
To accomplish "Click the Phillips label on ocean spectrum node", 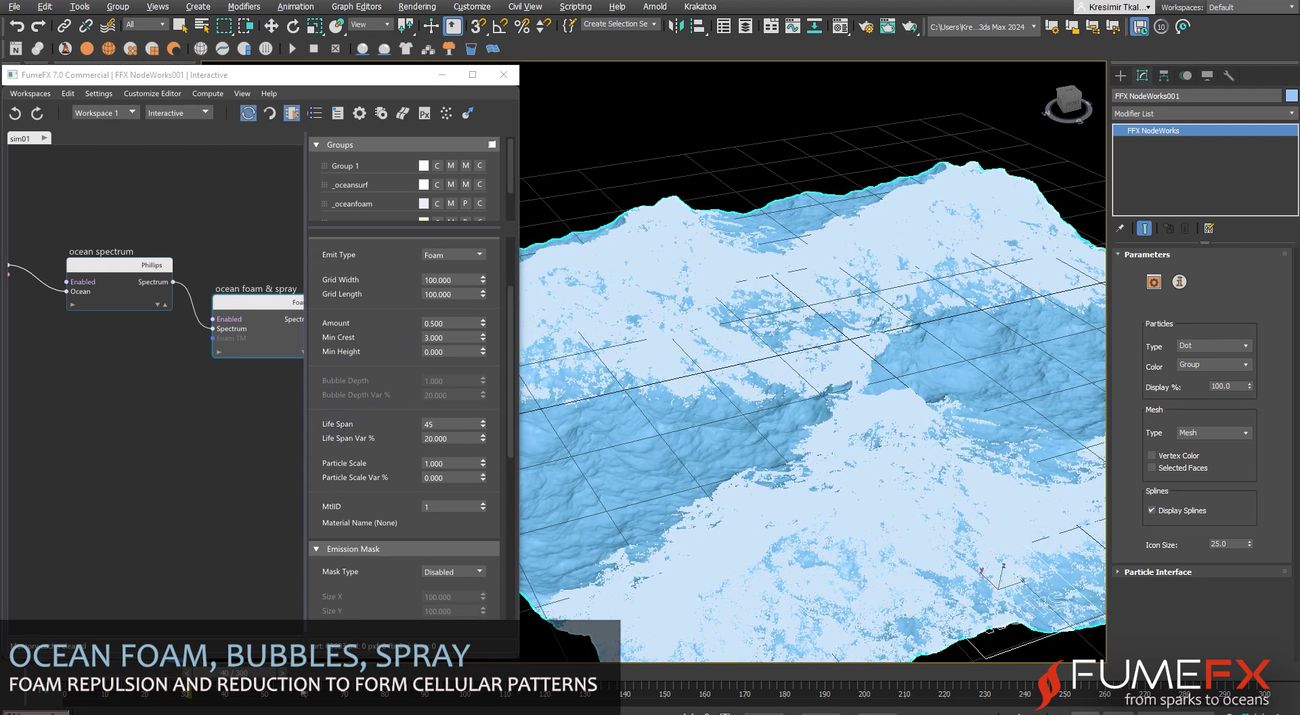I will [x=151, y=266].
